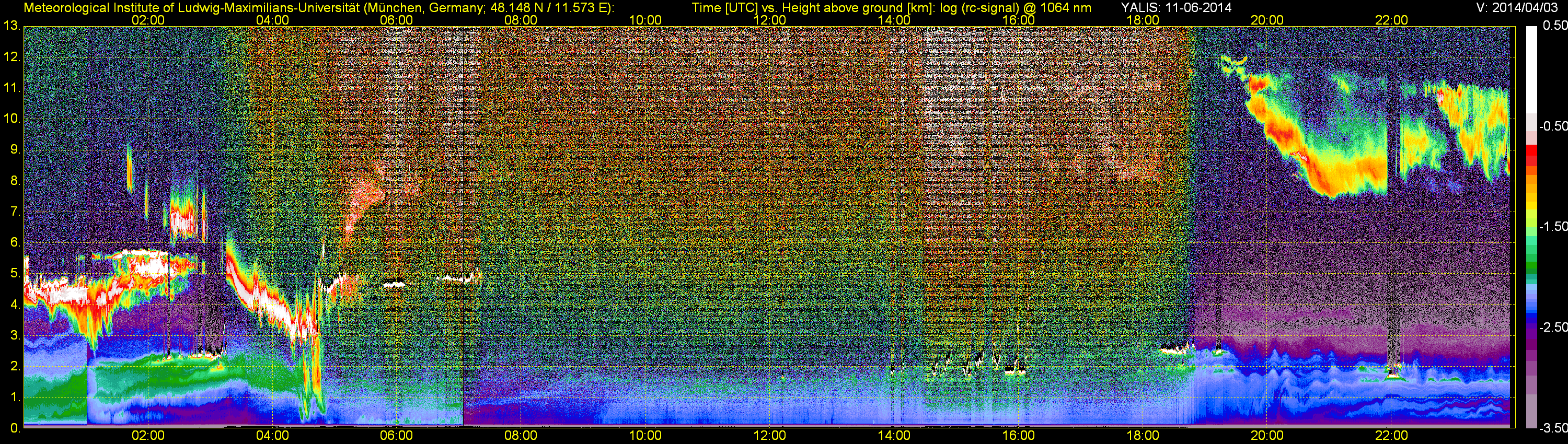Select the -2.50 color scale label
Viewport: 1568px width, 444px height.
pyautogui.click(x=1553, y=327)
